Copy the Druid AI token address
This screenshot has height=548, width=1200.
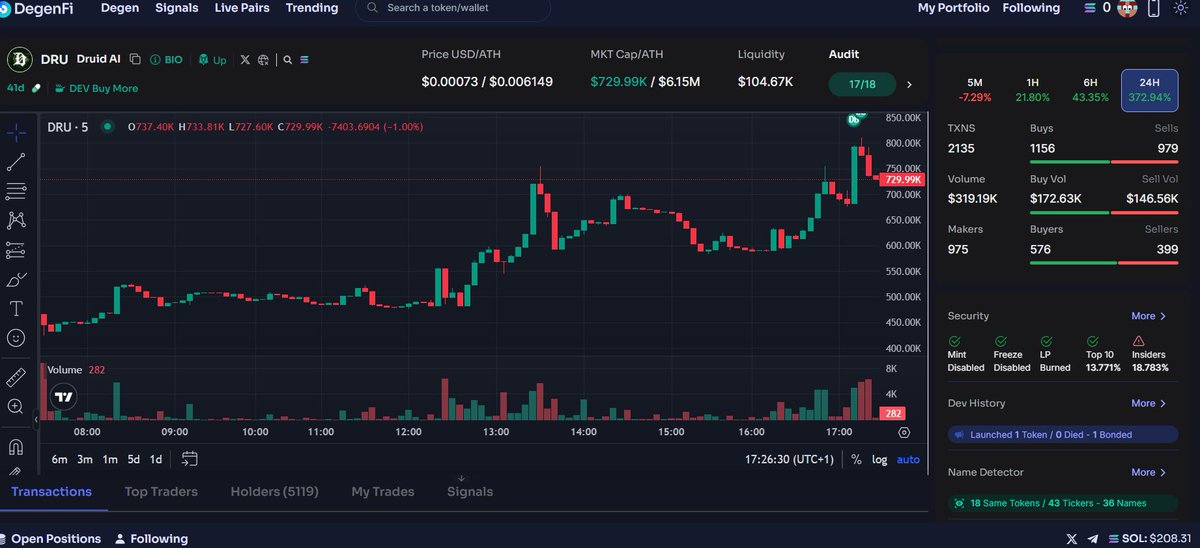point(135,60)
